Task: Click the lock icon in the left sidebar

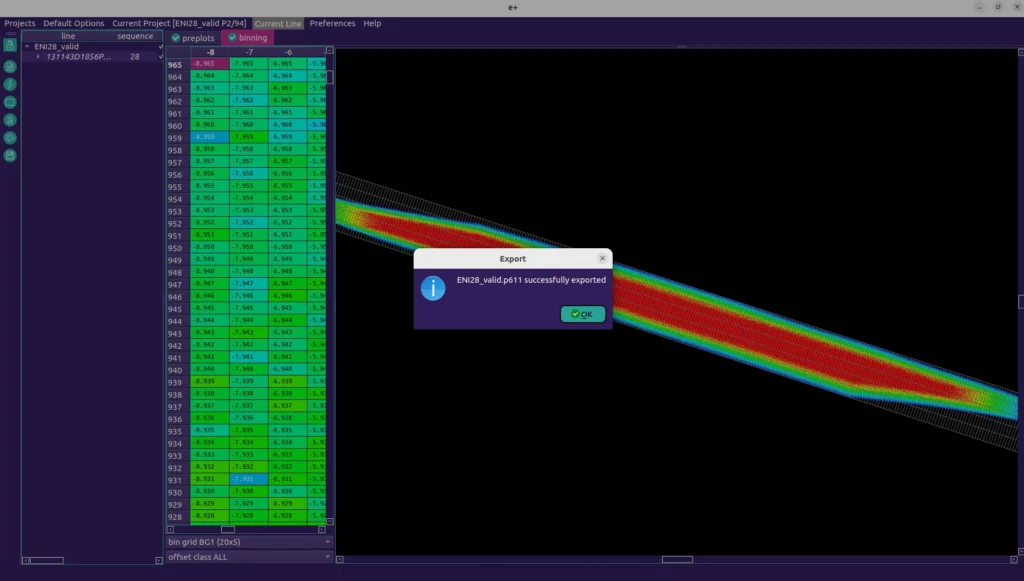Action: (x=10, y=46)
